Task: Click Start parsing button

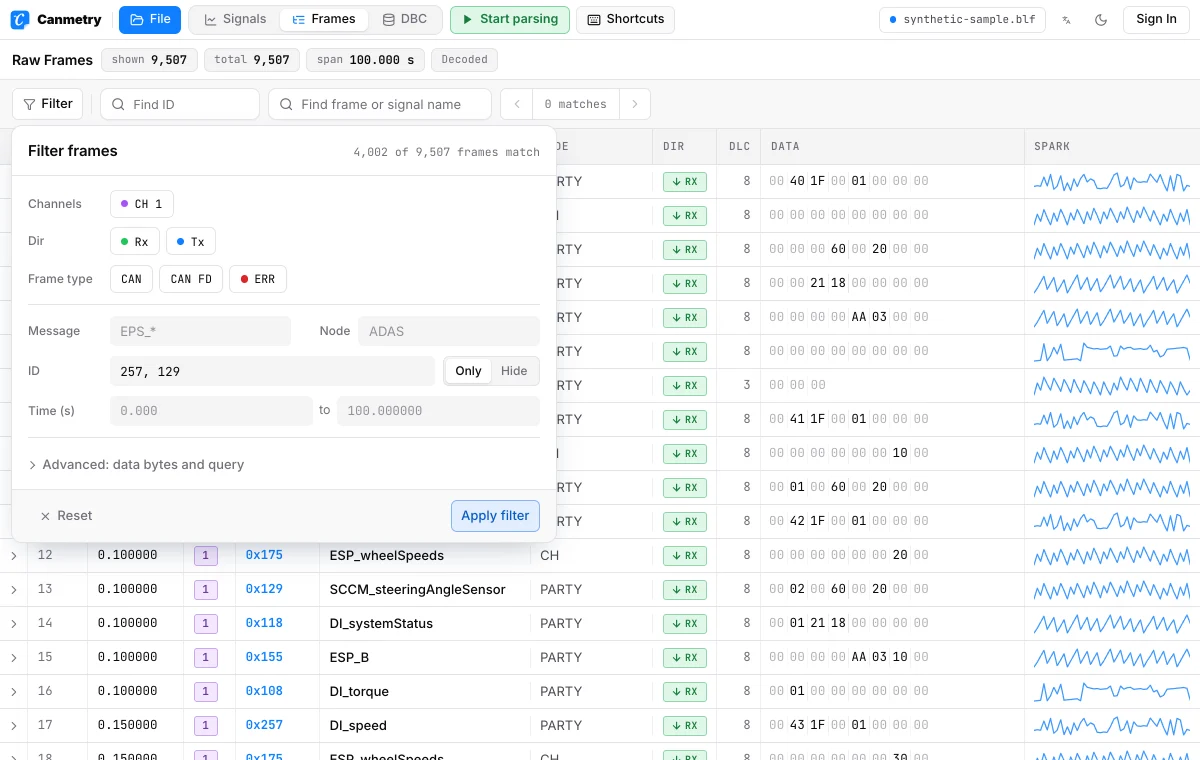Action: [510, 19]
